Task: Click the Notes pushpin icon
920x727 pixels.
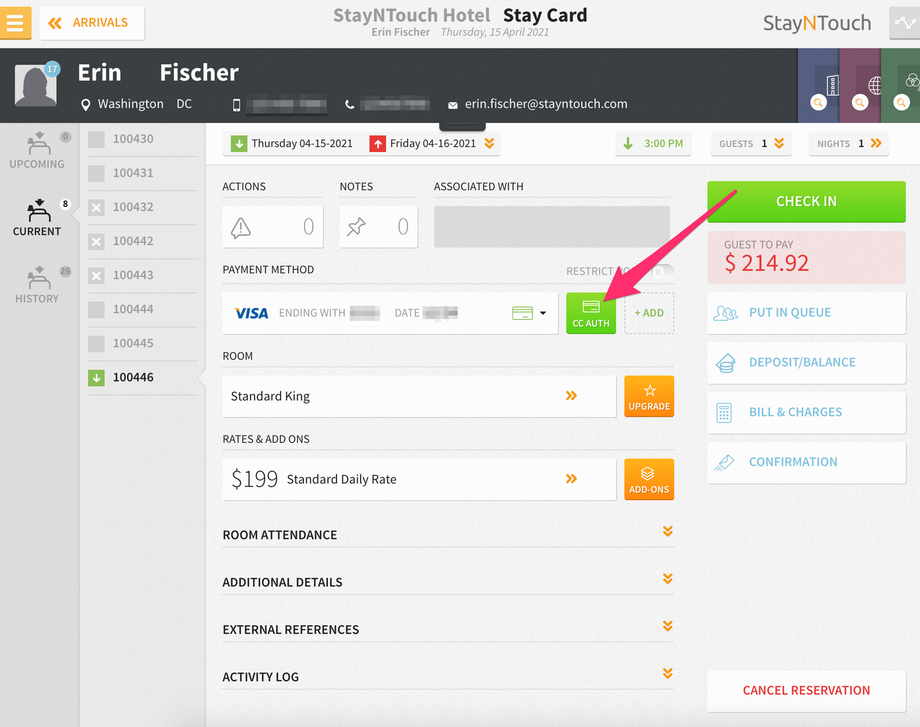Action: [x=356, y=226]
